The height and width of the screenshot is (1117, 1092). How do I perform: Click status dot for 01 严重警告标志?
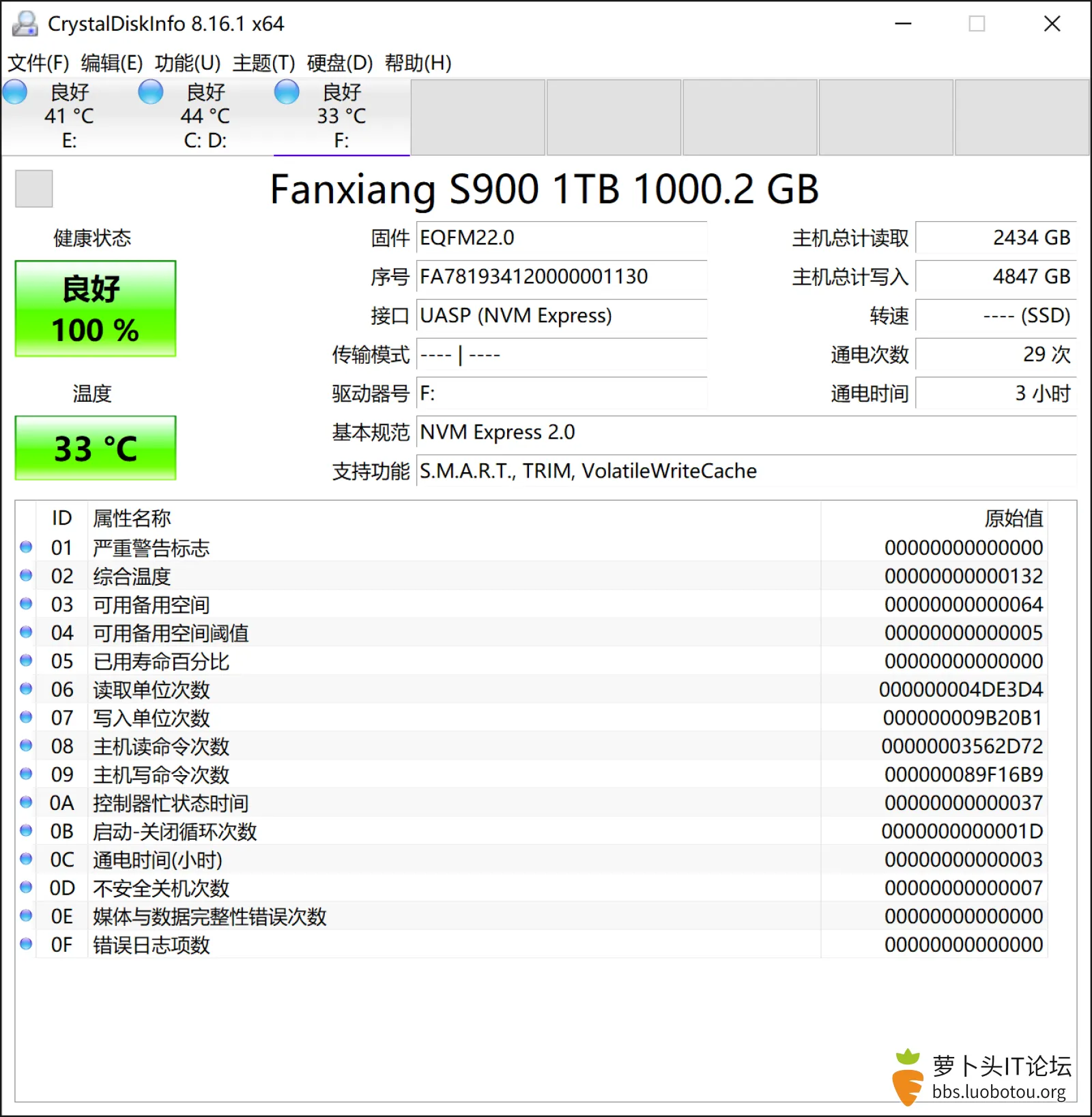pos(26,547)
